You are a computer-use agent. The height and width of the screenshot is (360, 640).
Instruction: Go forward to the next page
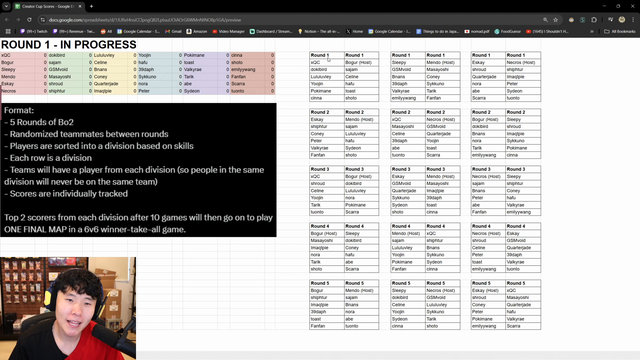(18, 20)
